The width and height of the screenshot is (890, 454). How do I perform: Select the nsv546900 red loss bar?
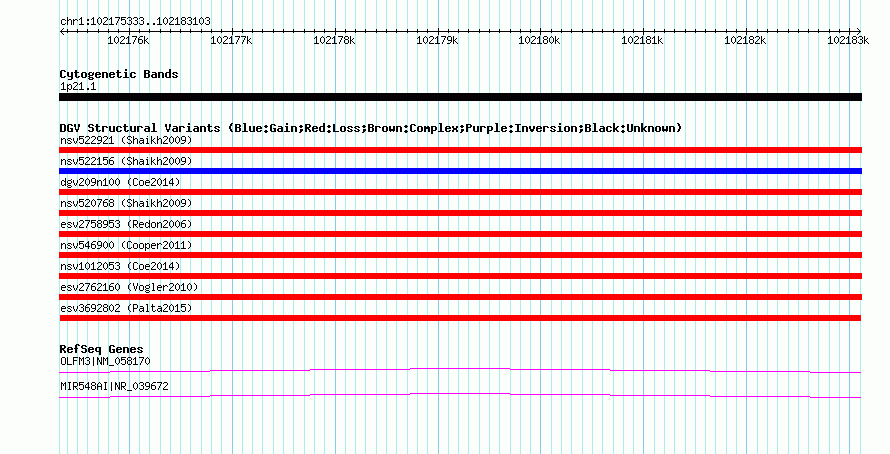[x=460, y=255]
